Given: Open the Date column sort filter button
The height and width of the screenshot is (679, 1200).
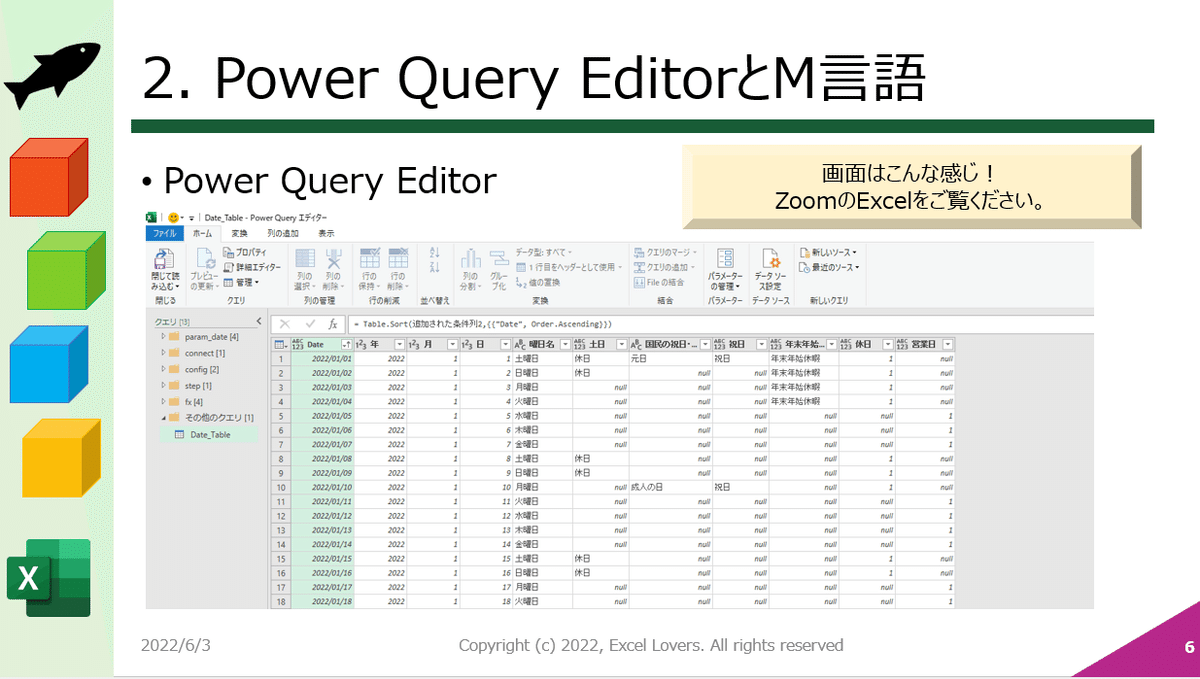Looking at the screenshot, I should 347,344.
